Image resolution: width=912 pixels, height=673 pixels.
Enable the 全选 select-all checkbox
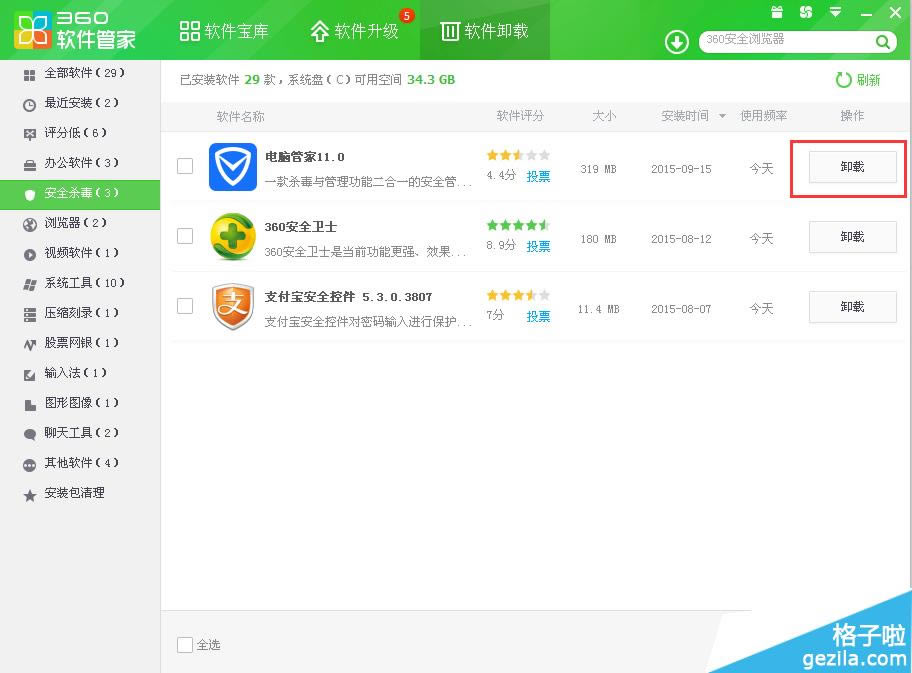185,645
